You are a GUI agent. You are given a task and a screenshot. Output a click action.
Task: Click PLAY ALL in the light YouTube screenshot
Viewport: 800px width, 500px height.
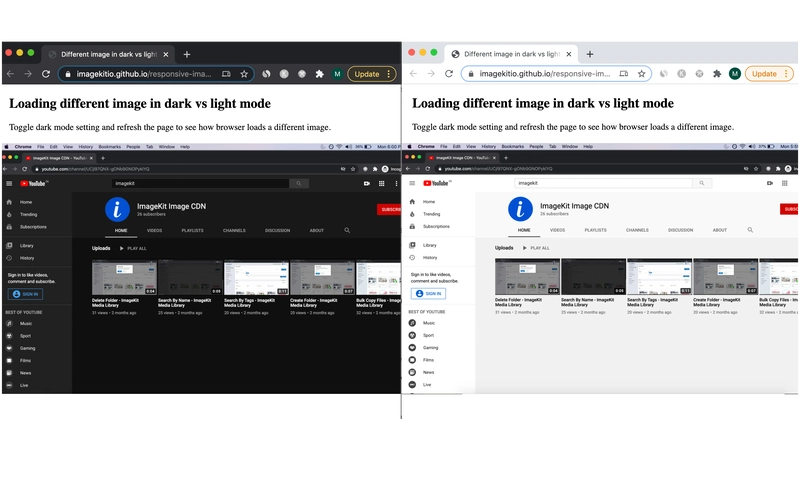point(536,248)
